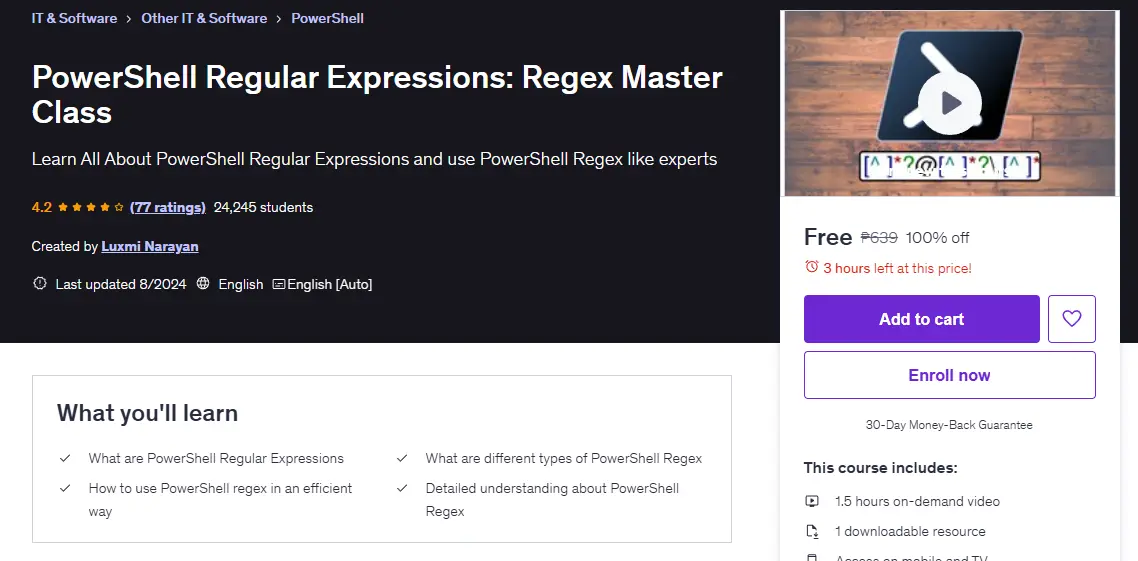Viewport: 1138px width, 561px height.
Task: Click 'Detailed understanding about PowerShell Regex' item
Action: coord(552,500)
